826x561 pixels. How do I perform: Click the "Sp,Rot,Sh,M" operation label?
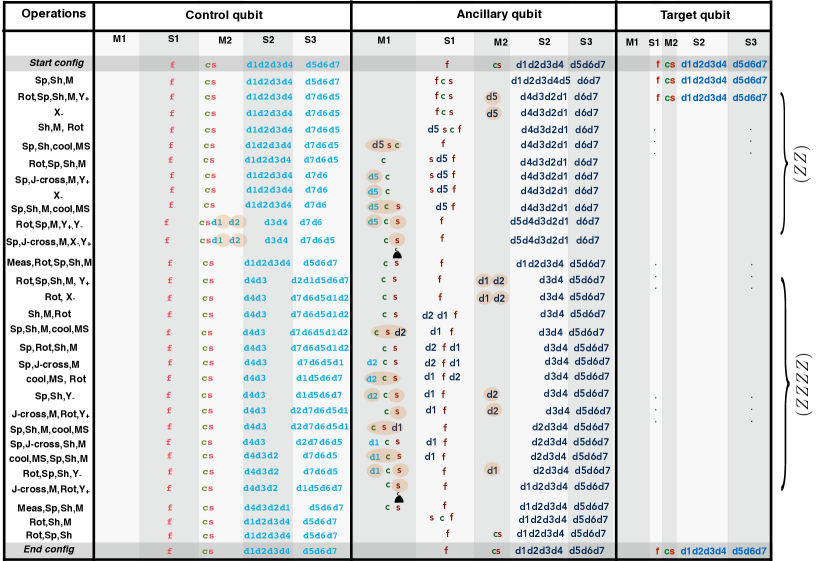point(48,348)
